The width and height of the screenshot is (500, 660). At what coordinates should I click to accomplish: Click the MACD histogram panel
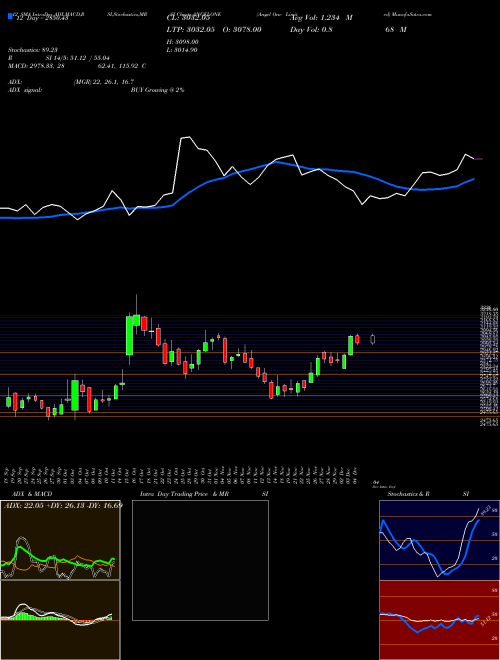point(60,620)
